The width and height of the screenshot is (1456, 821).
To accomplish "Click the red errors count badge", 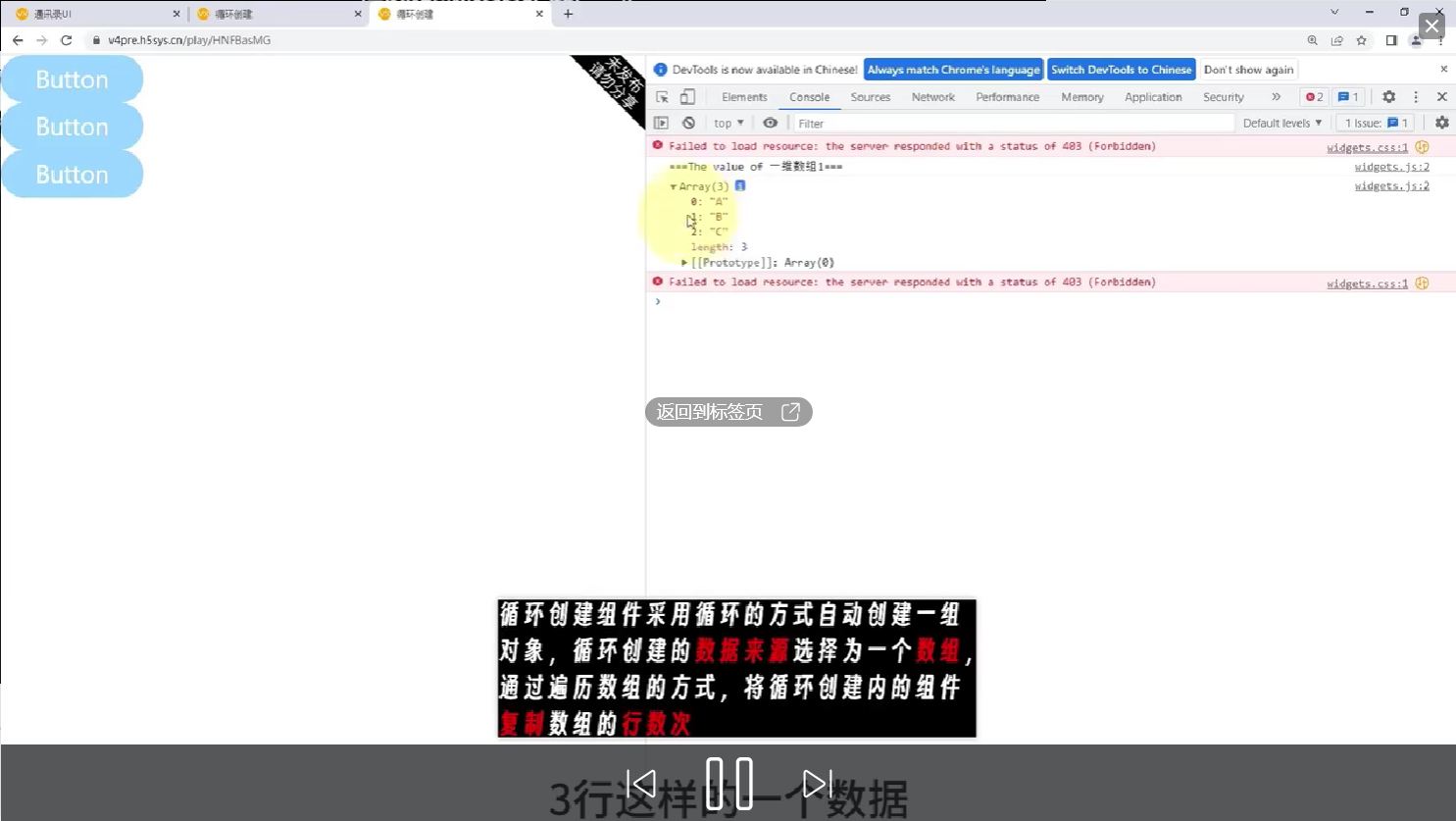I will (1314, 97).
